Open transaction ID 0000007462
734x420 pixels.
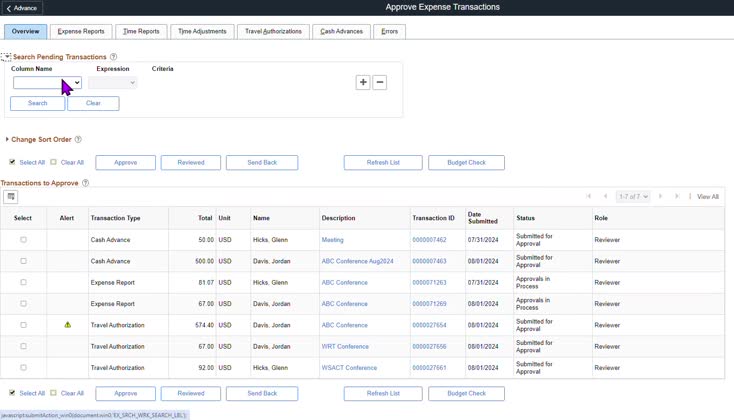click(429, 240)
